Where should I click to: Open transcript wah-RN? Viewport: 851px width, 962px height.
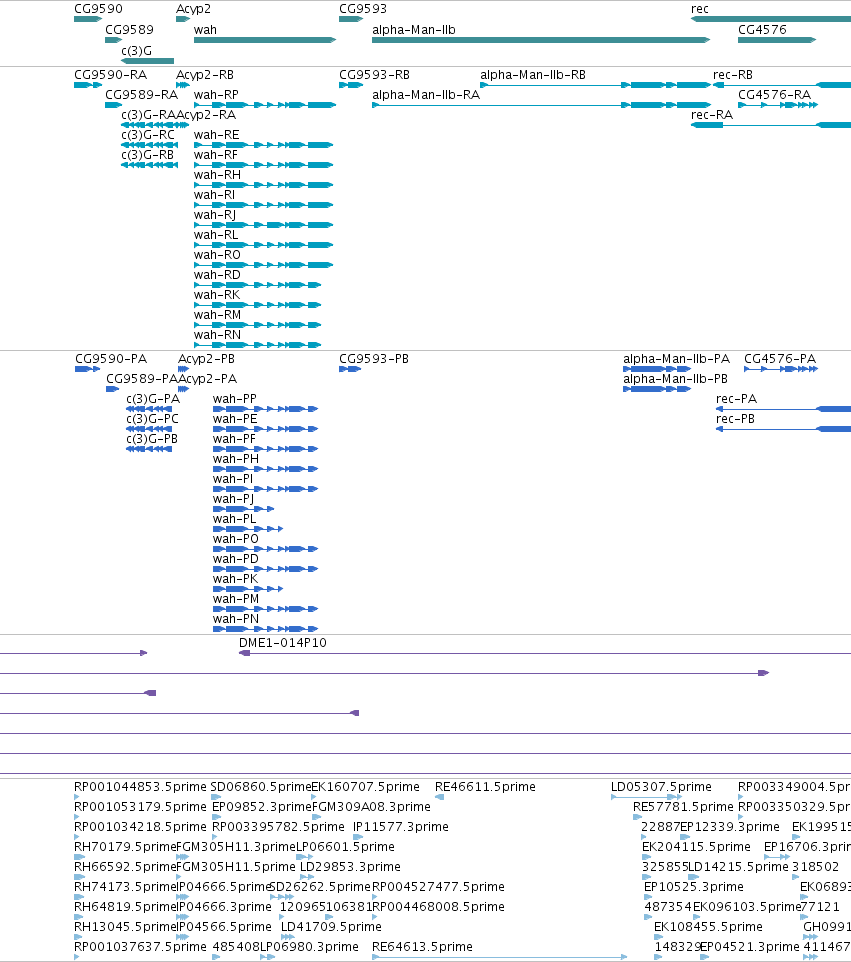point(218,335)
